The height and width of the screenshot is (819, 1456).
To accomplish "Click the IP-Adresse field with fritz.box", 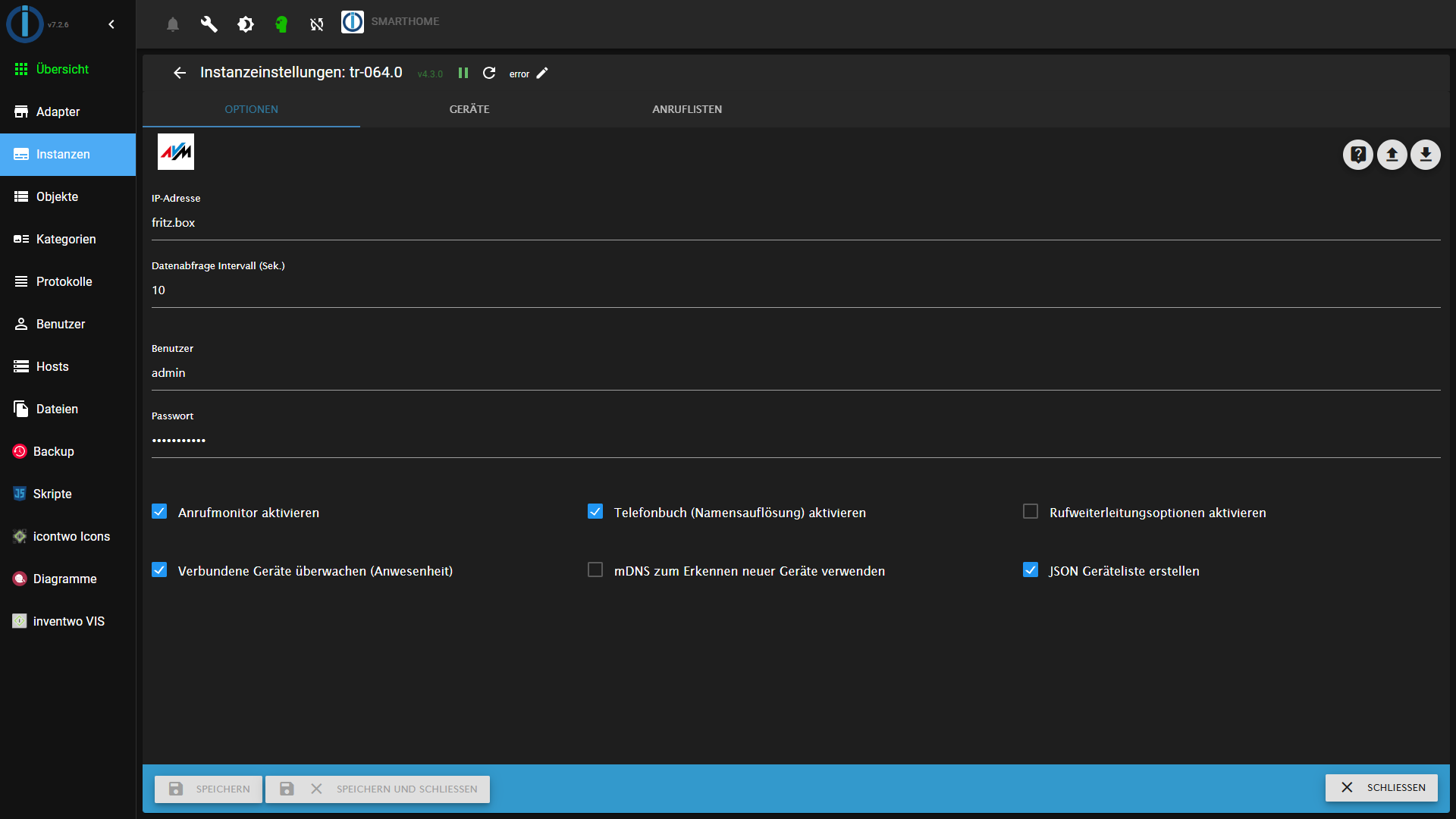I will pyautogui.click(x=795, y=222).
